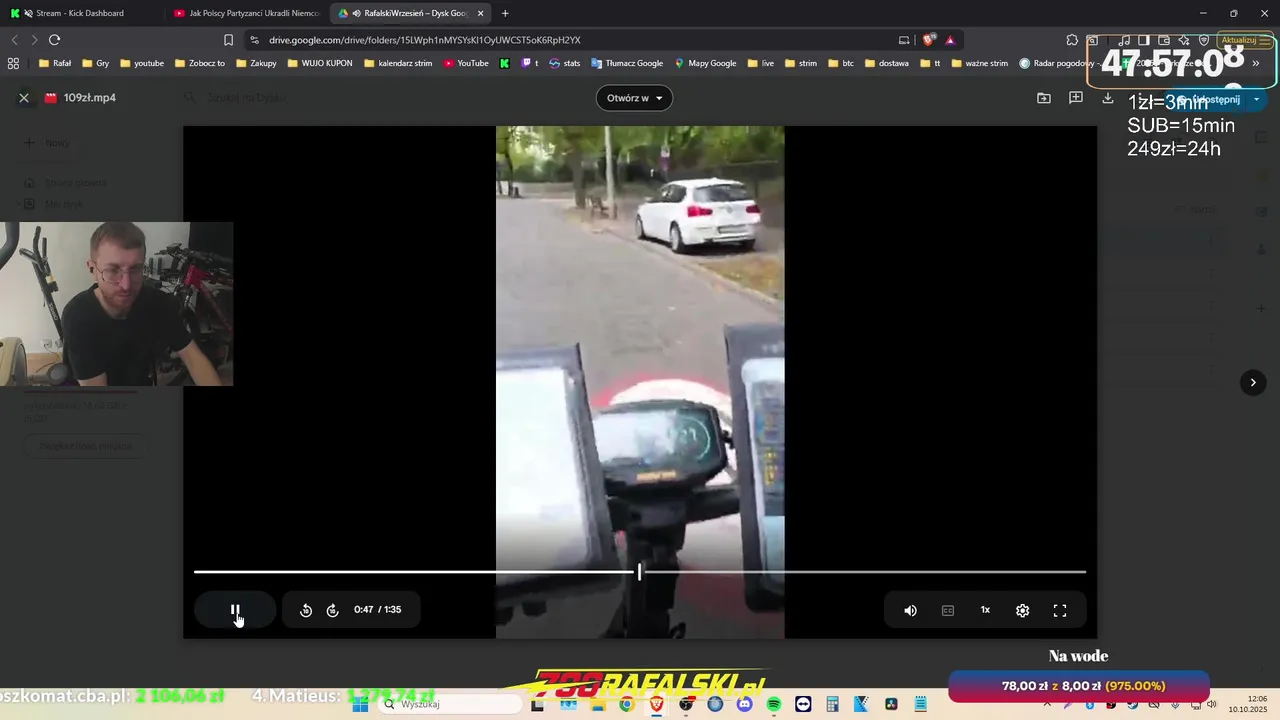1280x720 pixels.
Task: Go to the next file in preview
Action: coord(1253,382)
